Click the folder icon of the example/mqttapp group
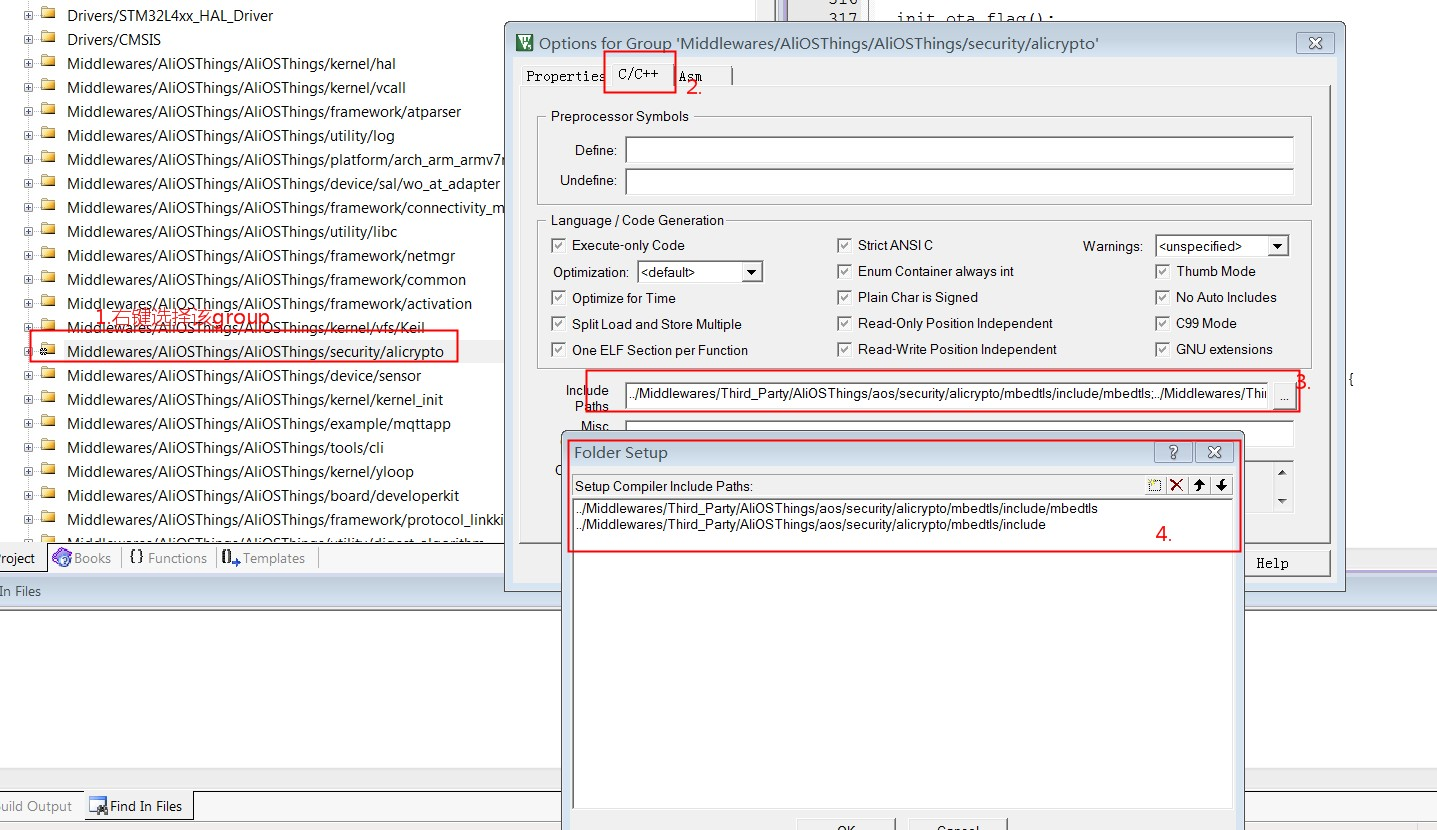Screen dimensions: 1437x830 click(x=47, y=423)
